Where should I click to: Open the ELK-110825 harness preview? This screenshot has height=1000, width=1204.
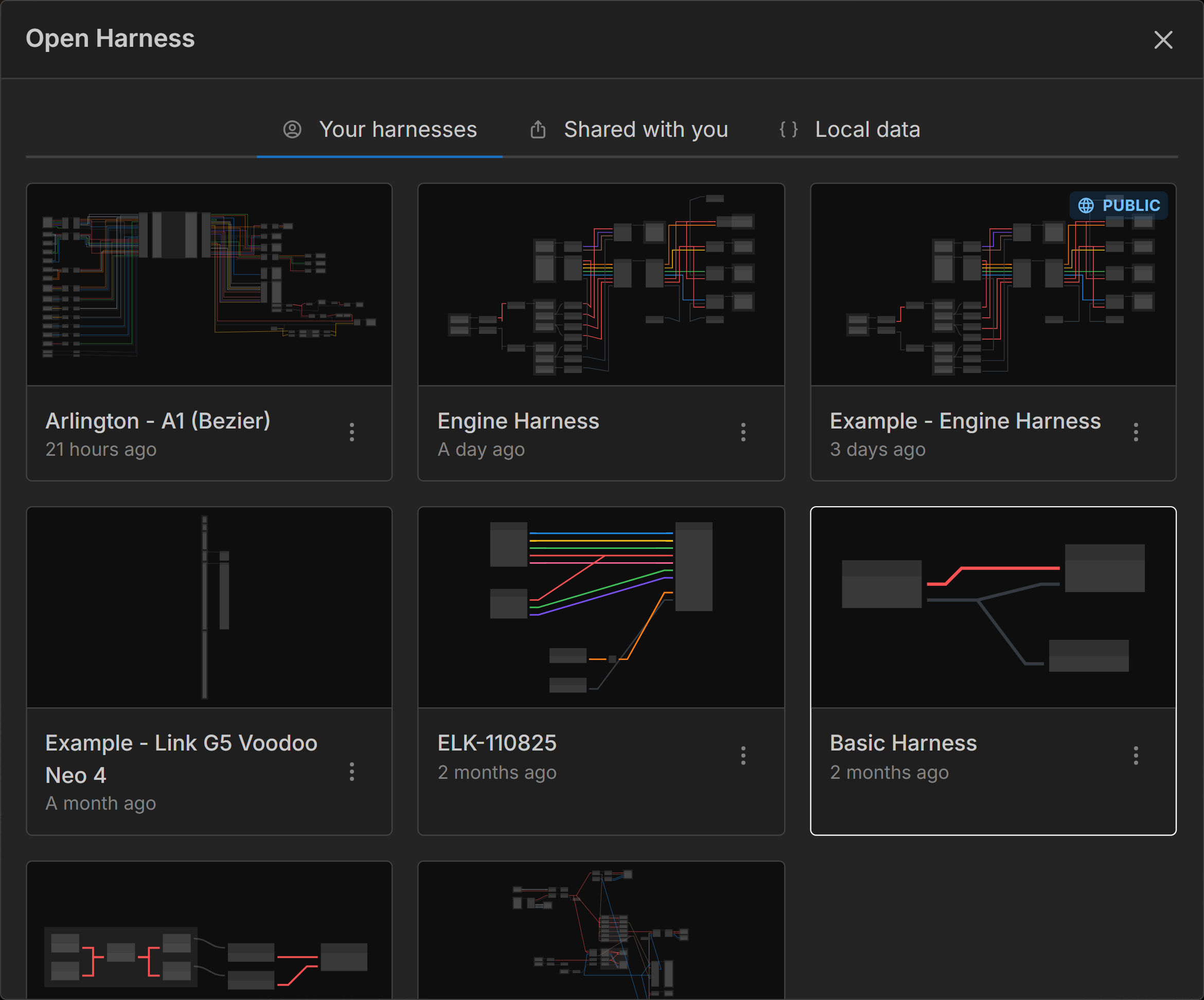(601, 608)
